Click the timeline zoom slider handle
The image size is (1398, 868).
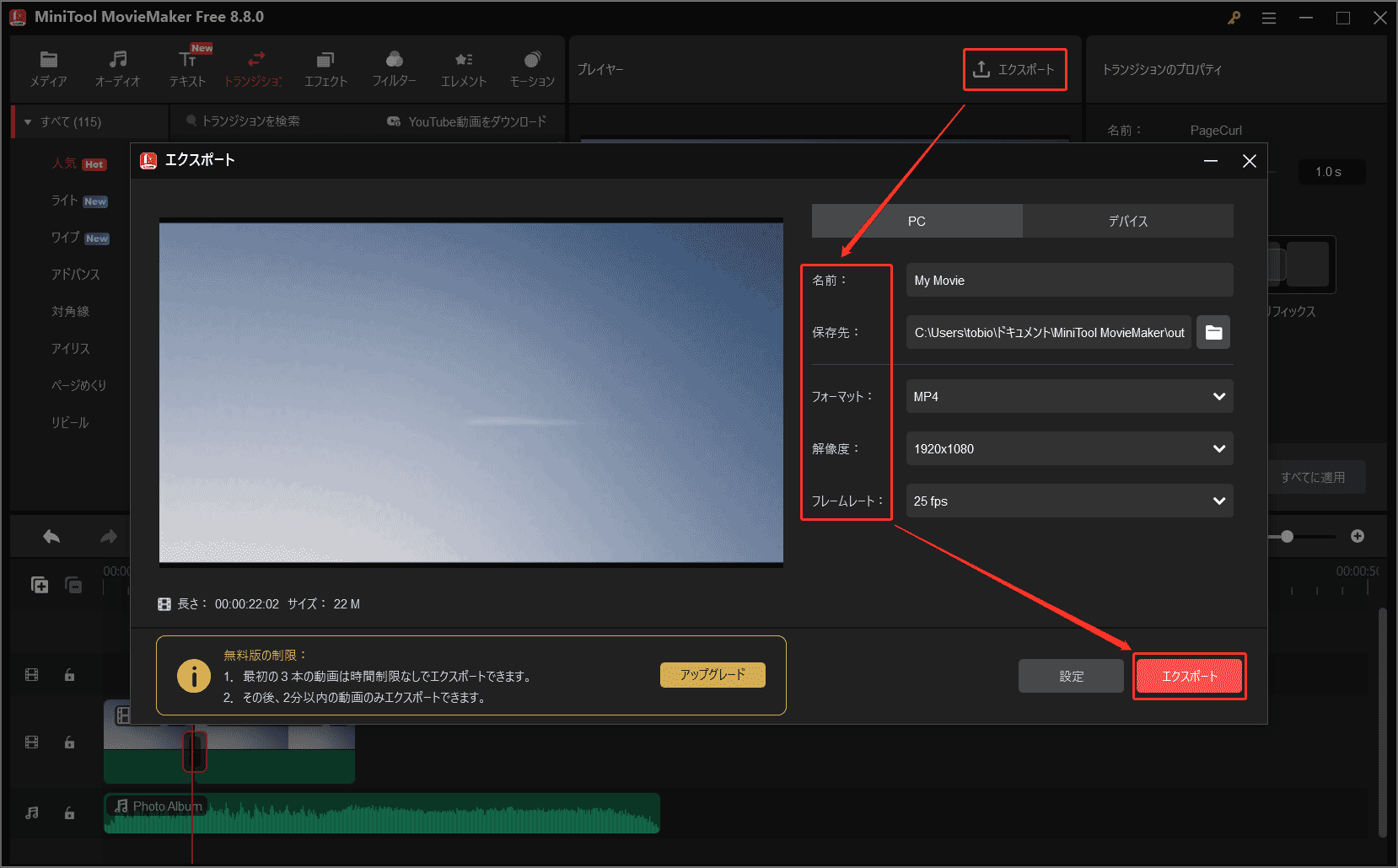pyautogui.click(x=1287, y=536)
